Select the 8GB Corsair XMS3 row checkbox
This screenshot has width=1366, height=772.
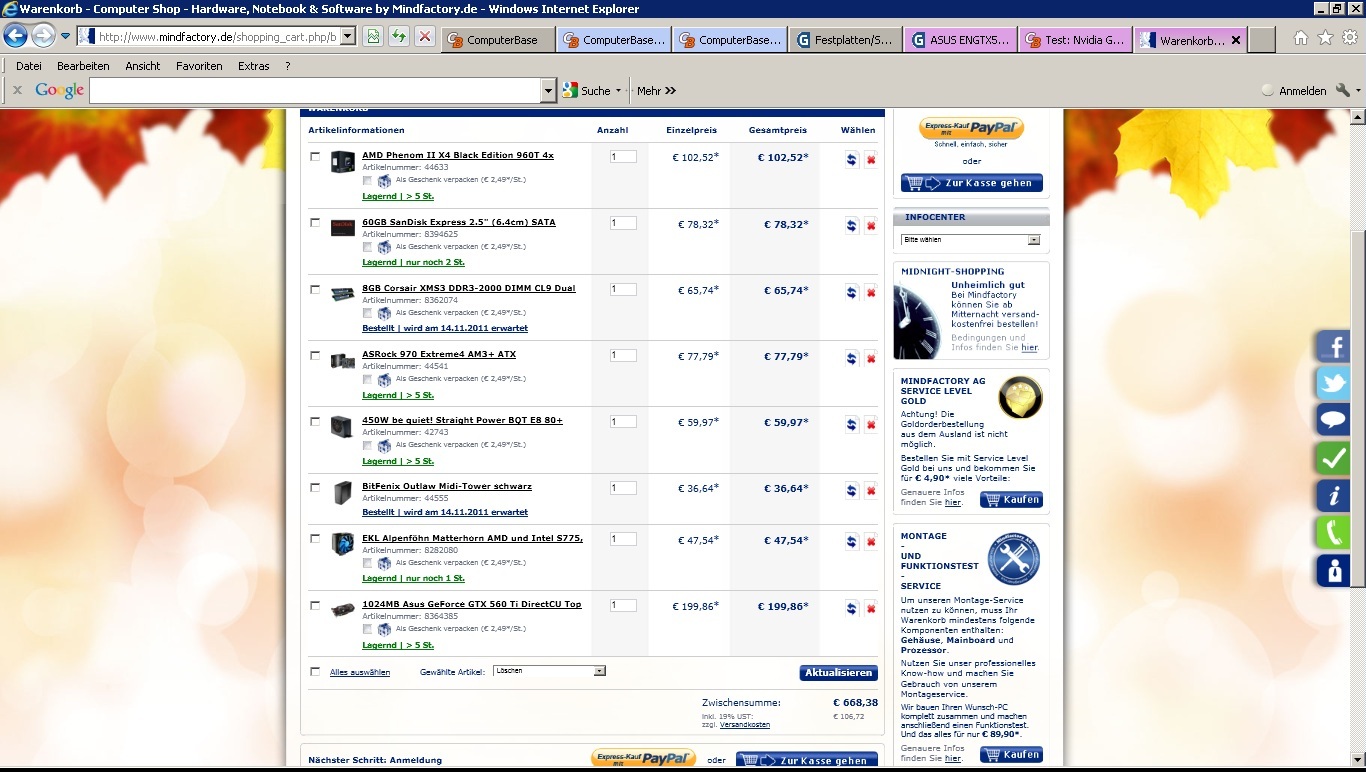[315, 289]
